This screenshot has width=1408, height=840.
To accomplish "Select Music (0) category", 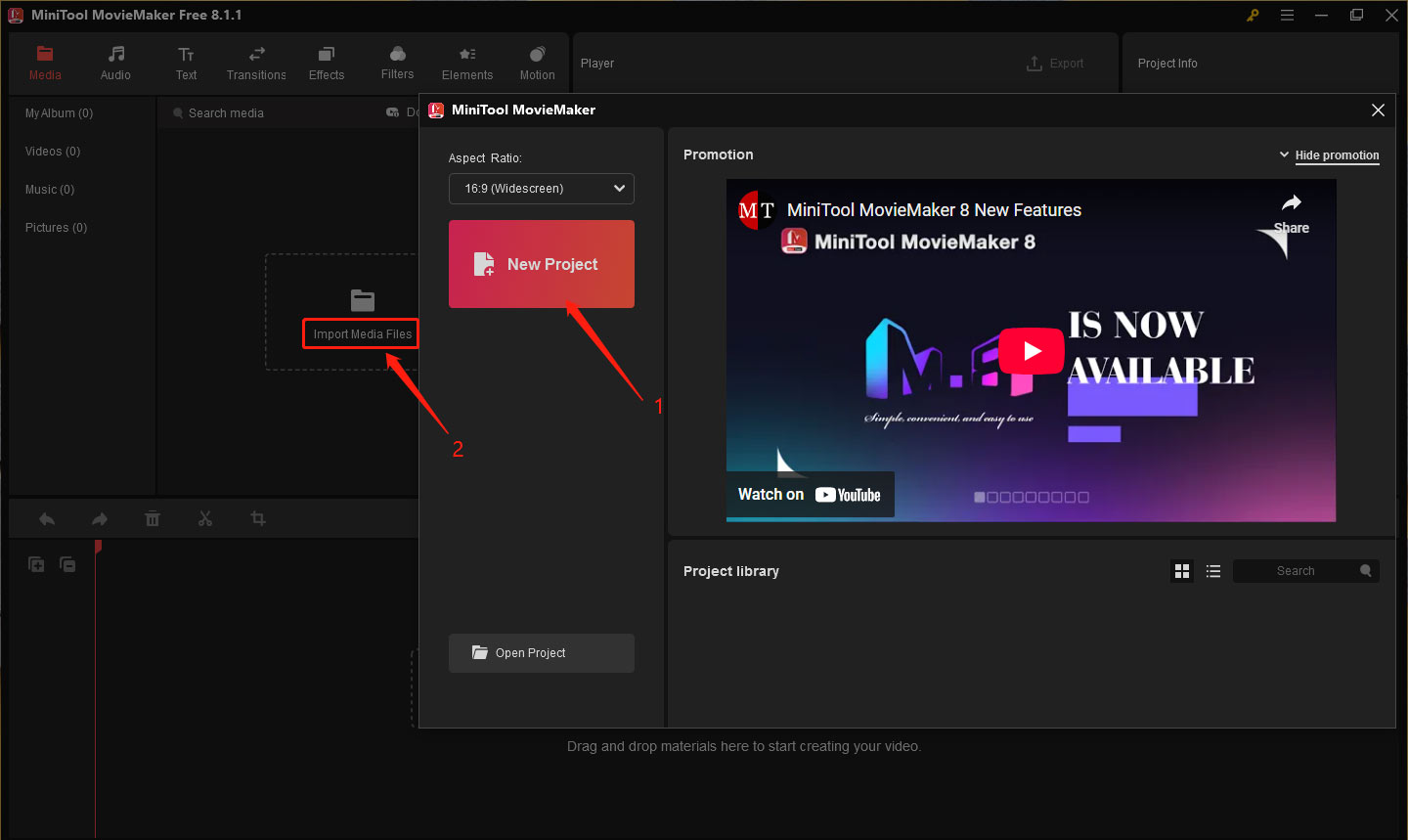I will coord(50,190).
